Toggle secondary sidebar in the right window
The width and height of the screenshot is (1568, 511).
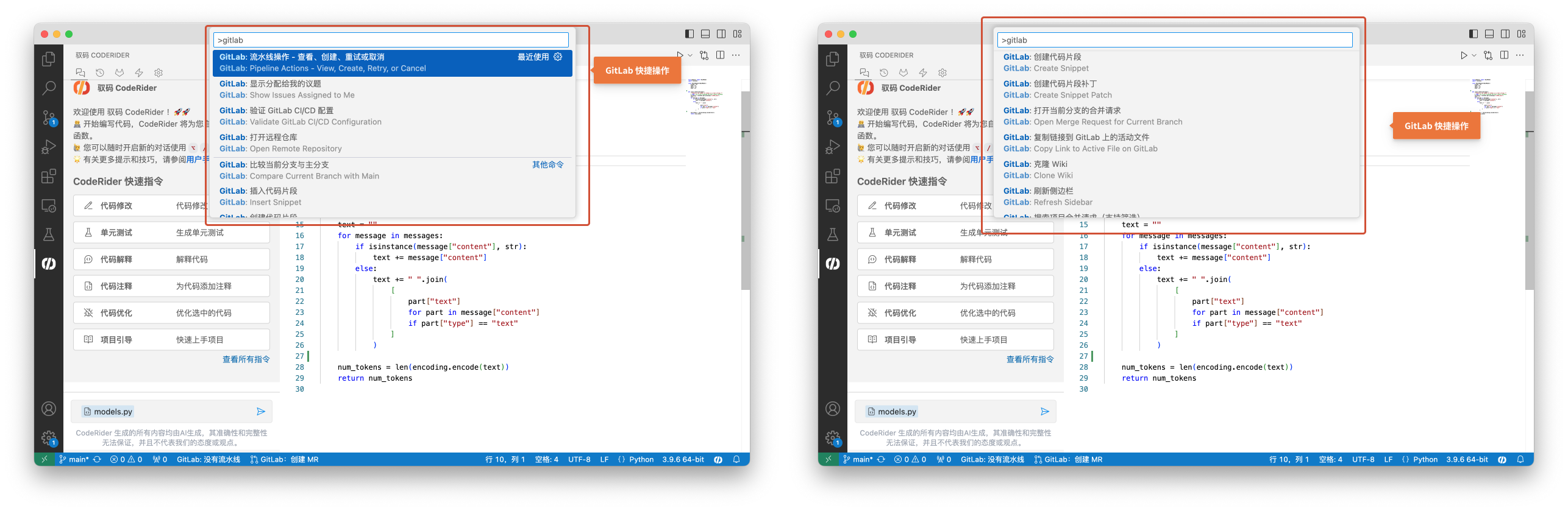tap(1505, 34)
